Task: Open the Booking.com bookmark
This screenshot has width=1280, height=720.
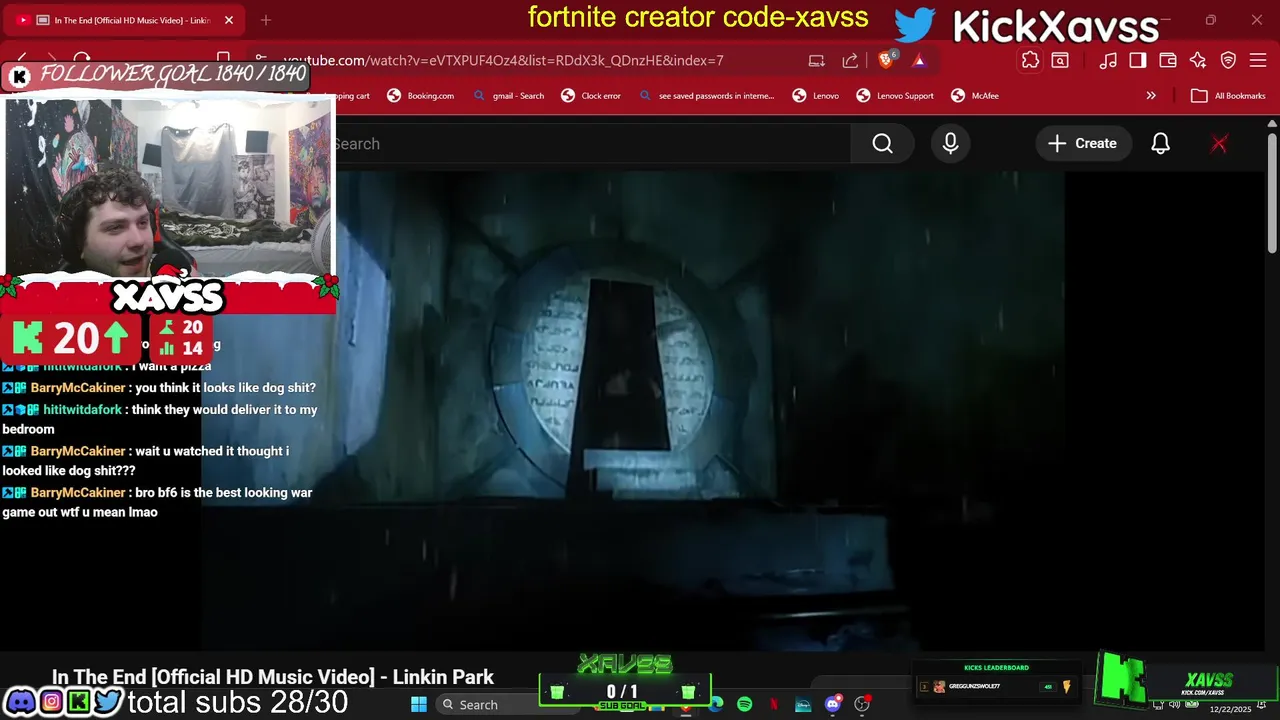Action: pyautogui.click(x=420, y=96)
